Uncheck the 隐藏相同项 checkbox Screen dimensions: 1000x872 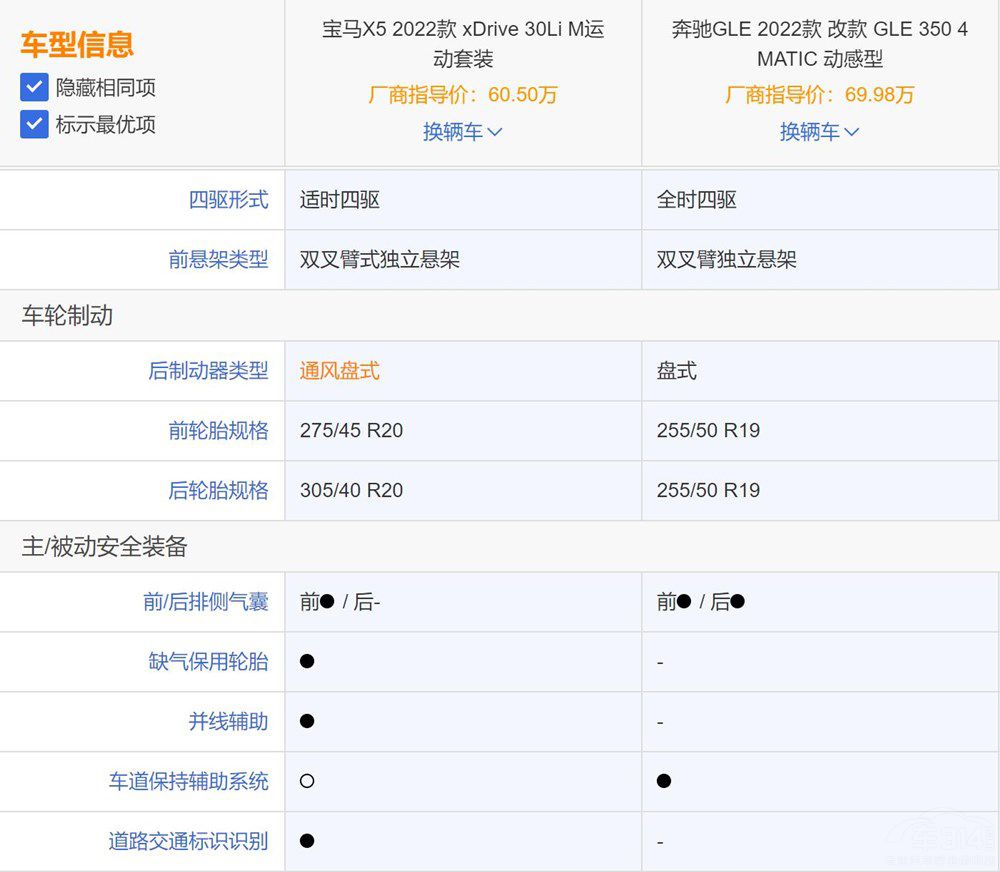(34, 87)
